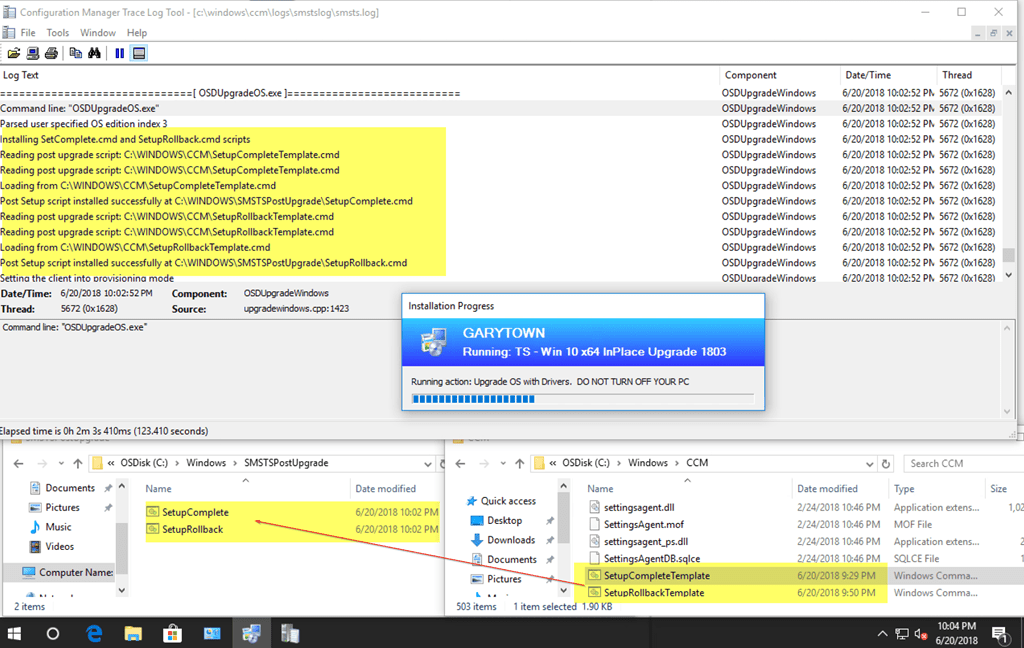Image resolution: width=1024 pixels, height=648 pixels.
Task: Click the Find binoculars toolbar icon
Action: coord(95,53)
